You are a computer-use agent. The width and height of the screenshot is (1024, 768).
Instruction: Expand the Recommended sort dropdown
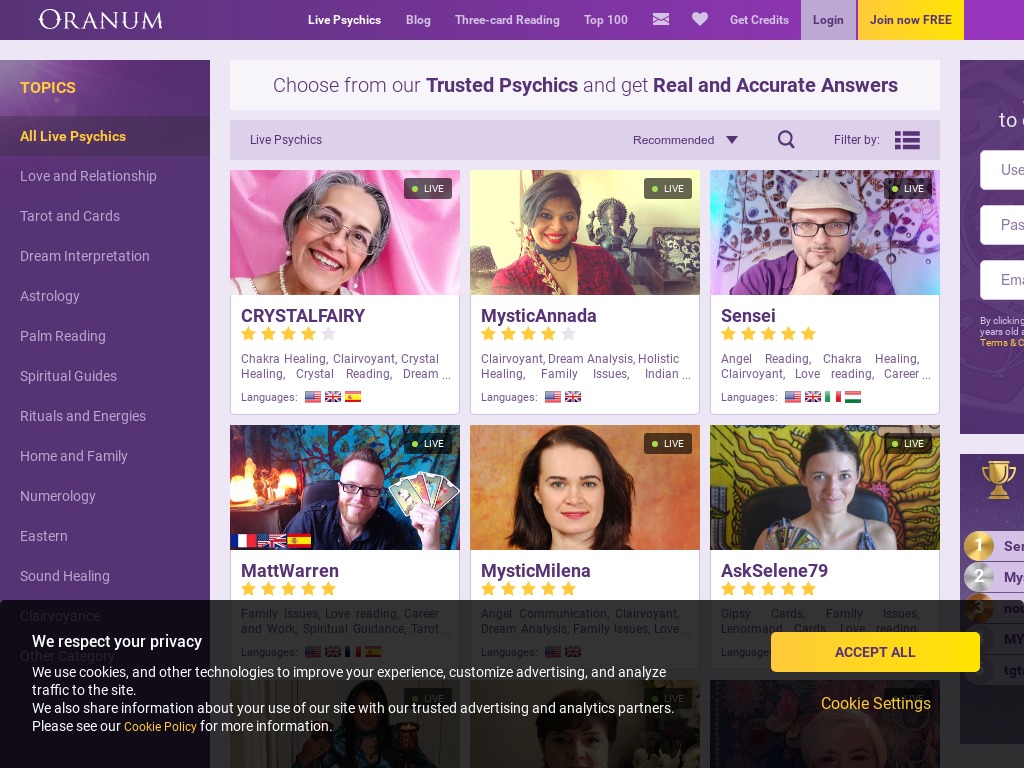[685, 140]
